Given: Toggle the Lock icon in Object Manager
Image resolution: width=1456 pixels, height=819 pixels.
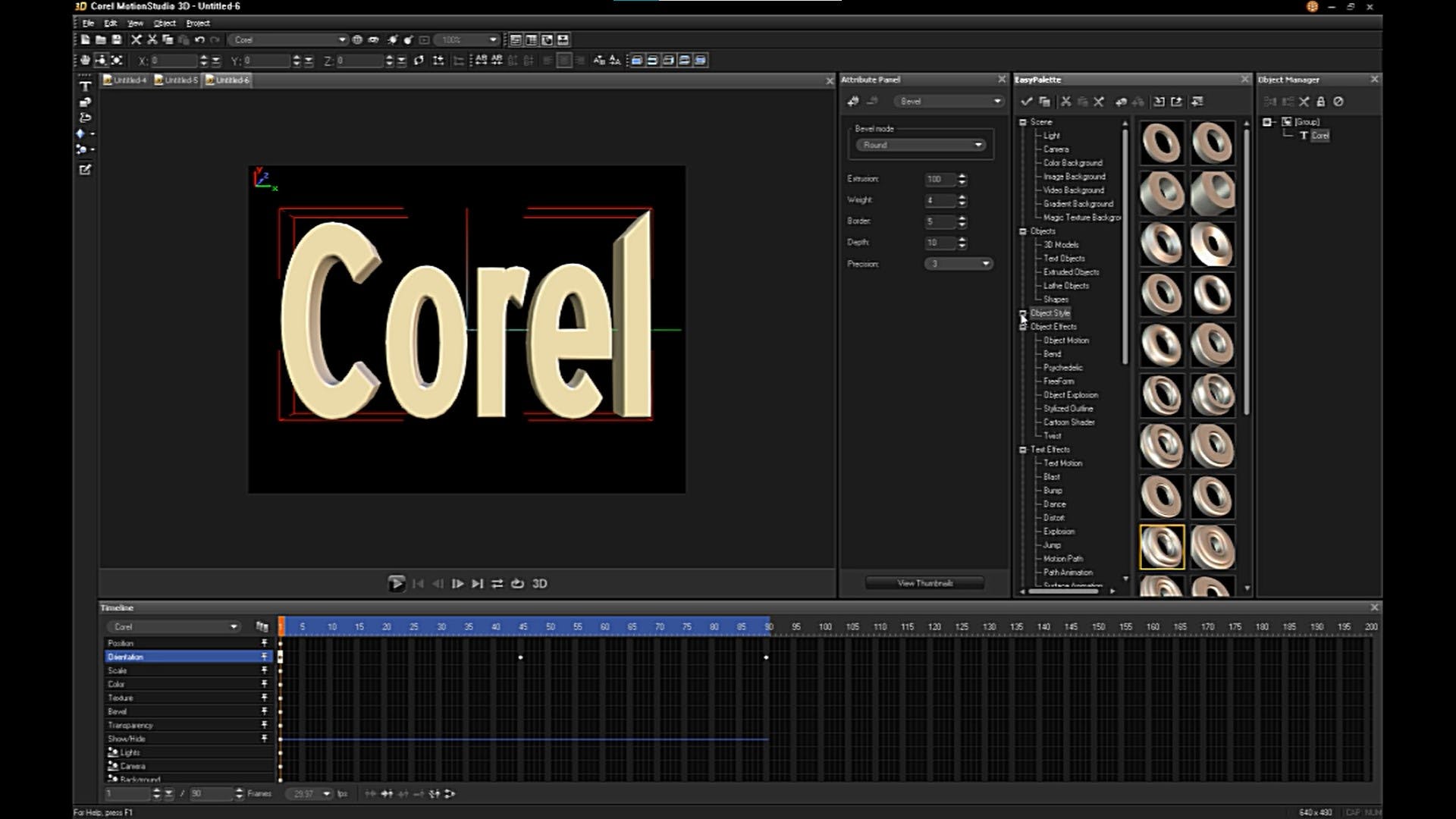Looking at the screenshot, I should (1321, 102).
